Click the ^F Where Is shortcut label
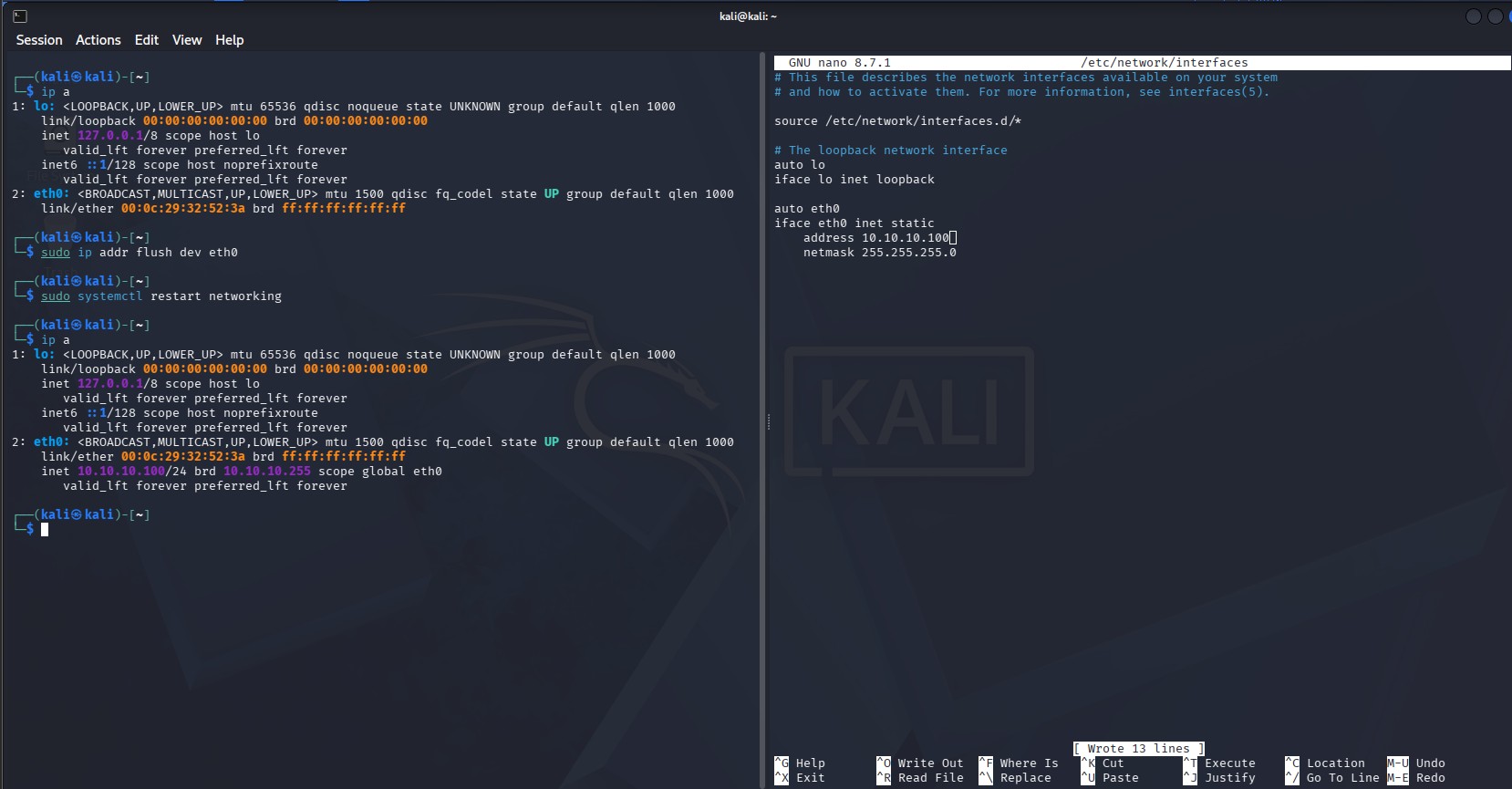1512x789 pixels. pos(1019,763)
